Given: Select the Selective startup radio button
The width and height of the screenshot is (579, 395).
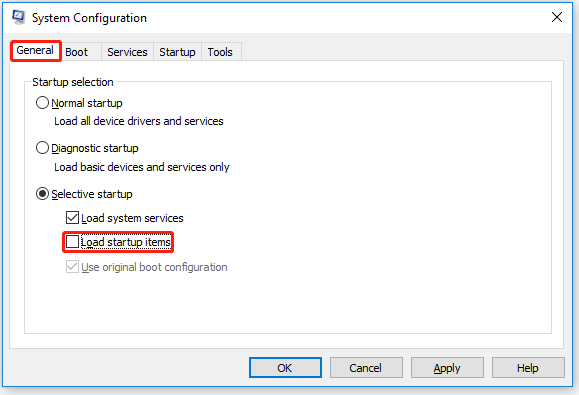Looking at the screenshot, I should (x=42, y=194).
